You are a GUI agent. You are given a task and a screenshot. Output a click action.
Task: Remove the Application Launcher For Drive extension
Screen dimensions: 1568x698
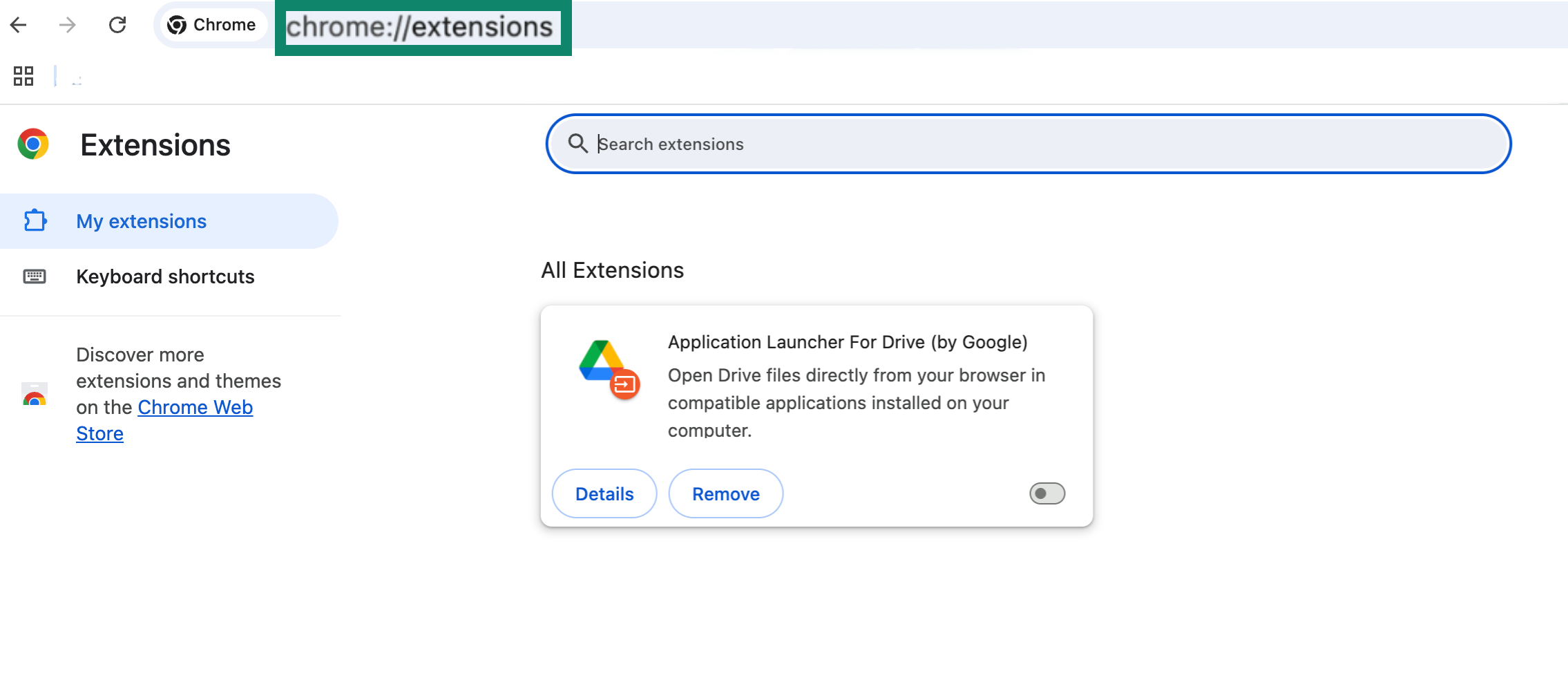[x=725, y=493]
